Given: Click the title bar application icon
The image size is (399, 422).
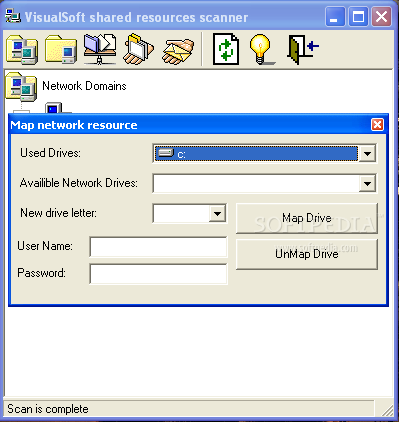Looking at the screenshot, I should tap(14, 17).
